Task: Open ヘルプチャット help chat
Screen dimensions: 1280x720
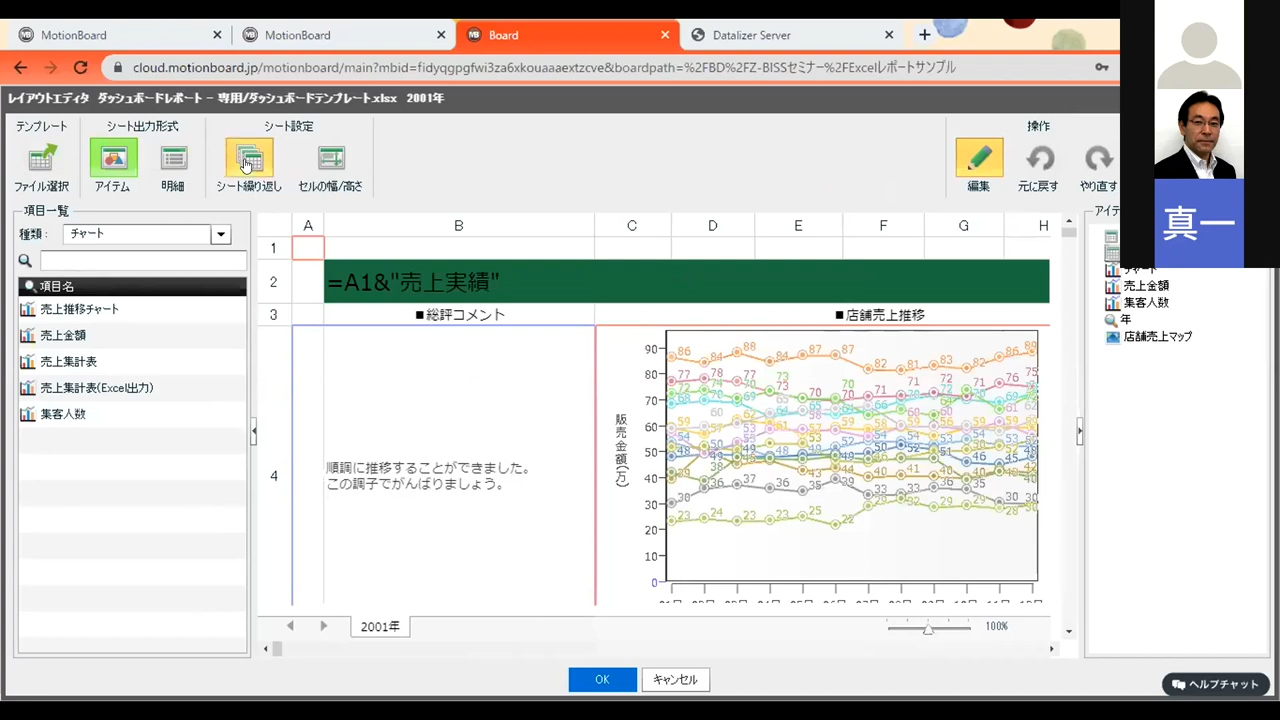Action: [x=1216, y=684]
